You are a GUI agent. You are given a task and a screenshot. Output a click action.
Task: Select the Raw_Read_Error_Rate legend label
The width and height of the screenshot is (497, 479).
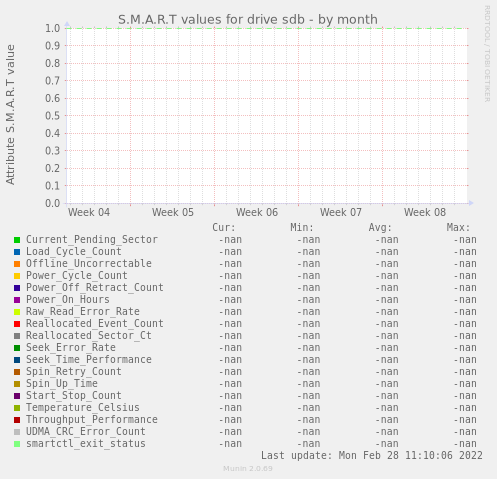tap(83, 312)
